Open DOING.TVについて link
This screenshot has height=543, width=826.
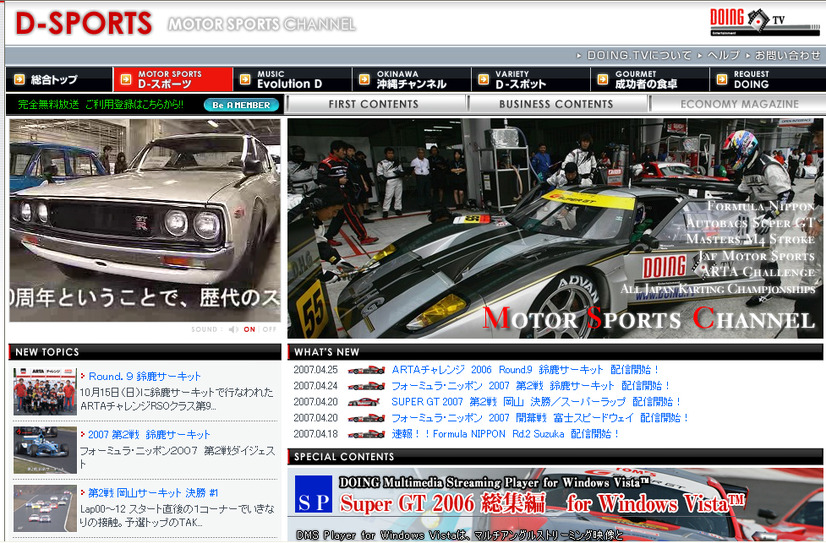tap(639, 55)
